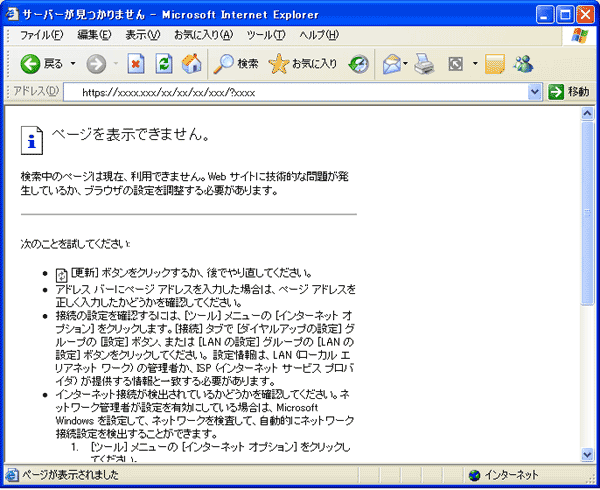Open the History clock icon

(x=359, y=64)
